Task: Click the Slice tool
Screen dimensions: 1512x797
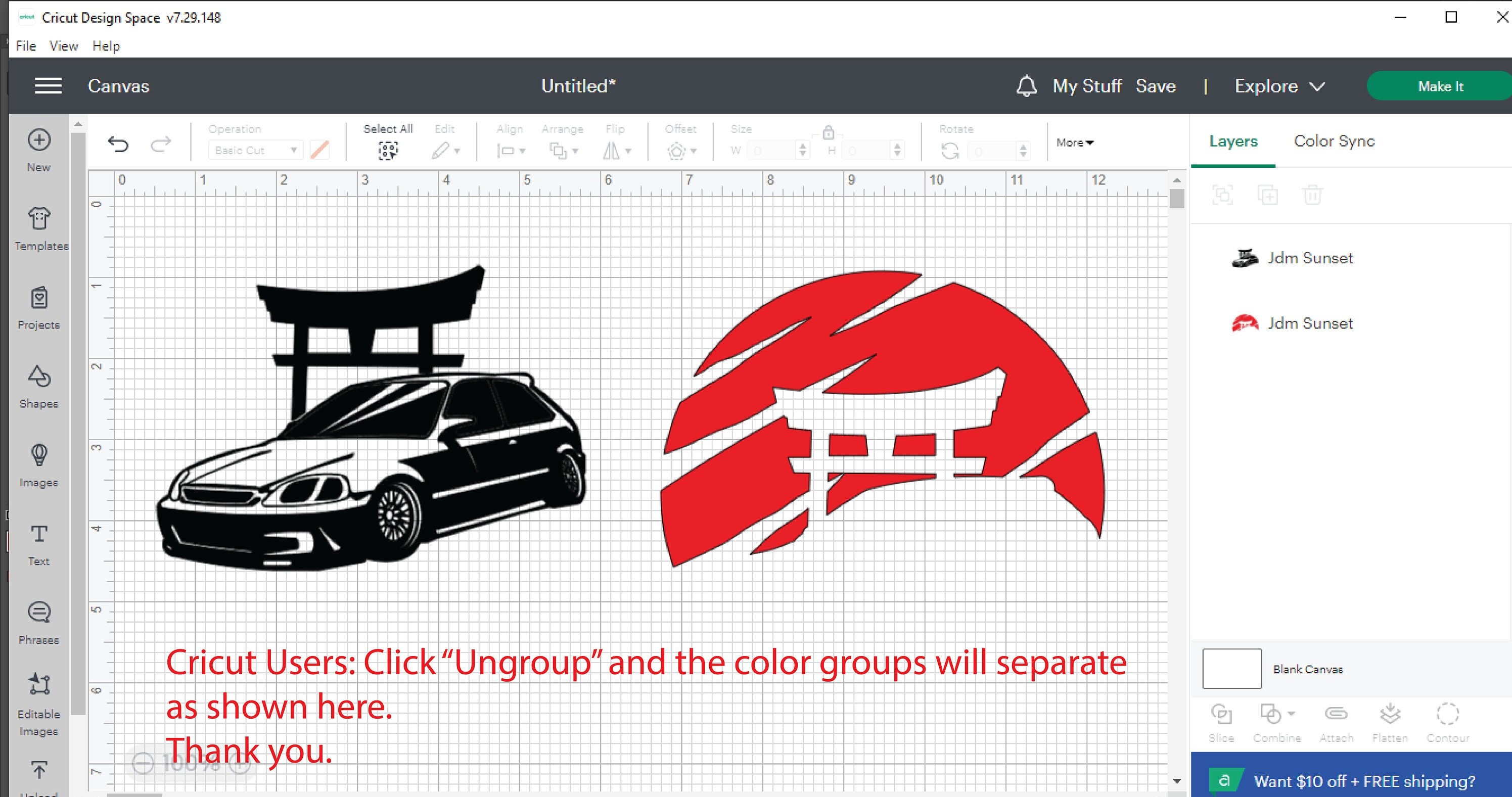Action: click(1221, 723)
